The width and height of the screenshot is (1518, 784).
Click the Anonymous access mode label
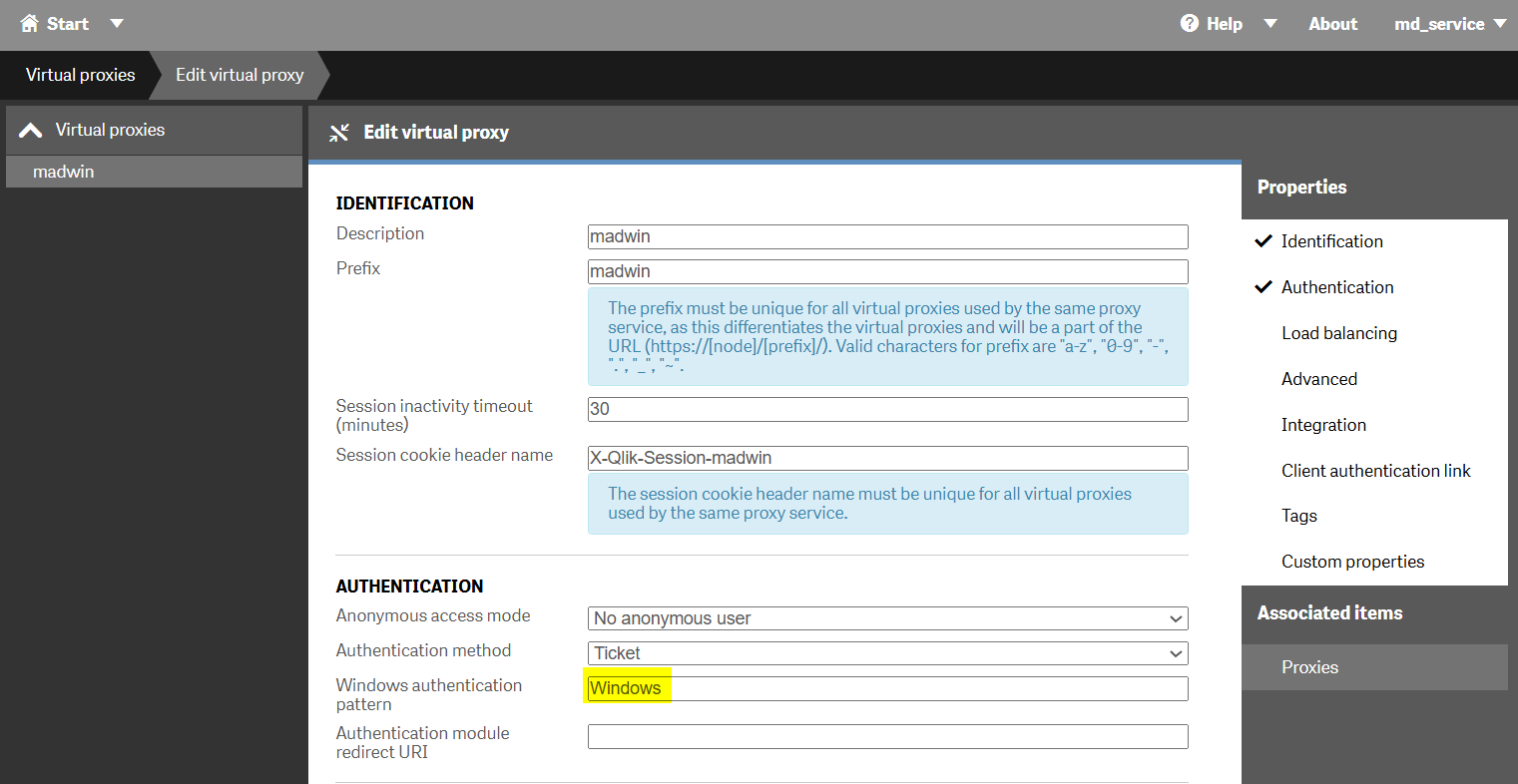433,616
